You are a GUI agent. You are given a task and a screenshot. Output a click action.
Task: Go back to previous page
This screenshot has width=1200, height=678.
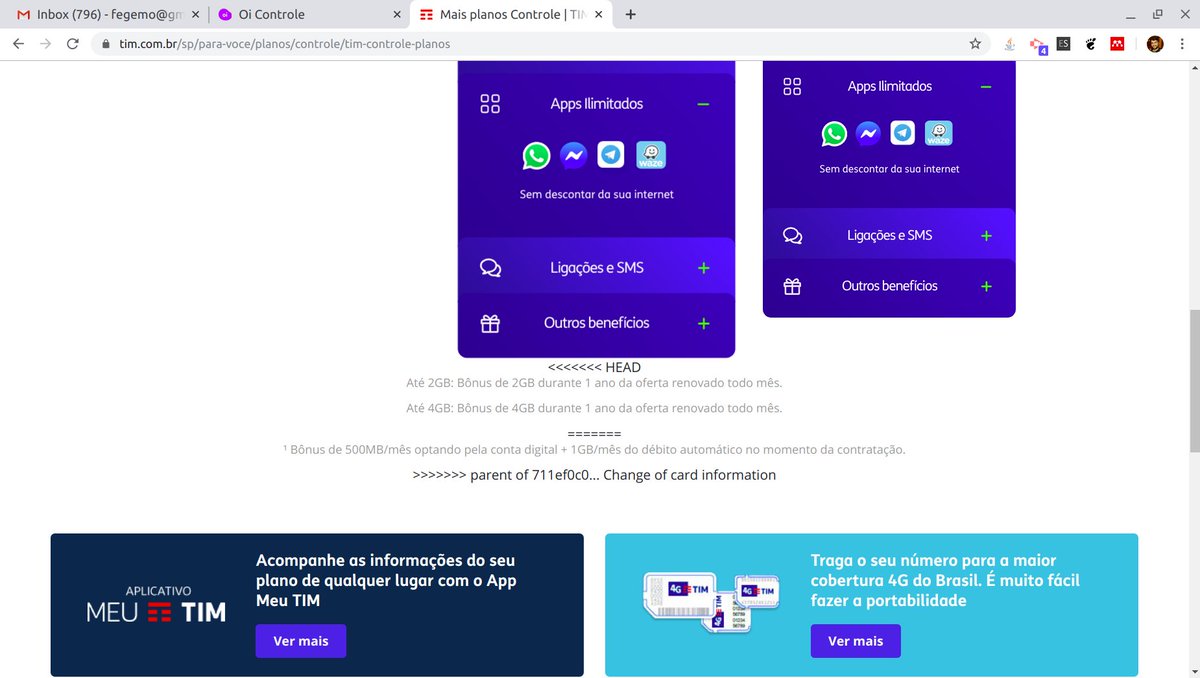coord(18,44)
